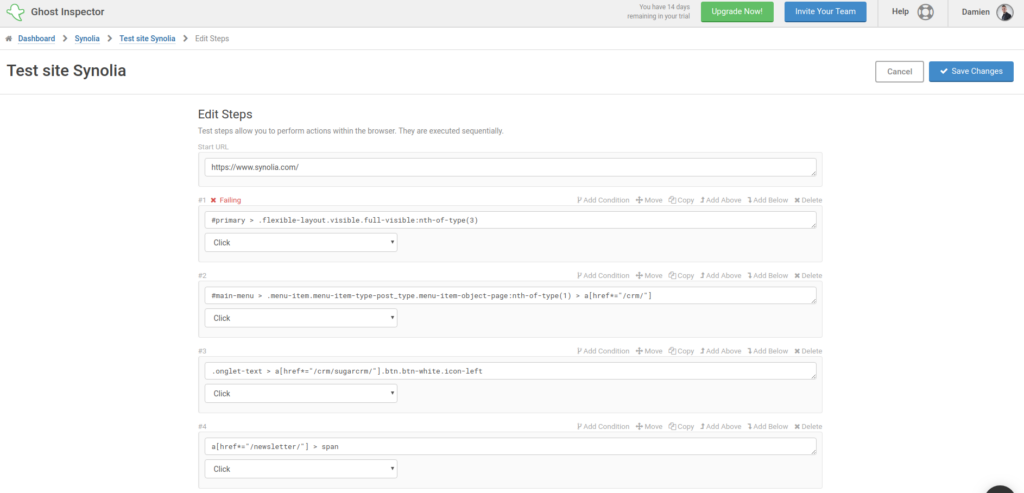Open Damien's profile avatar

1004,12
